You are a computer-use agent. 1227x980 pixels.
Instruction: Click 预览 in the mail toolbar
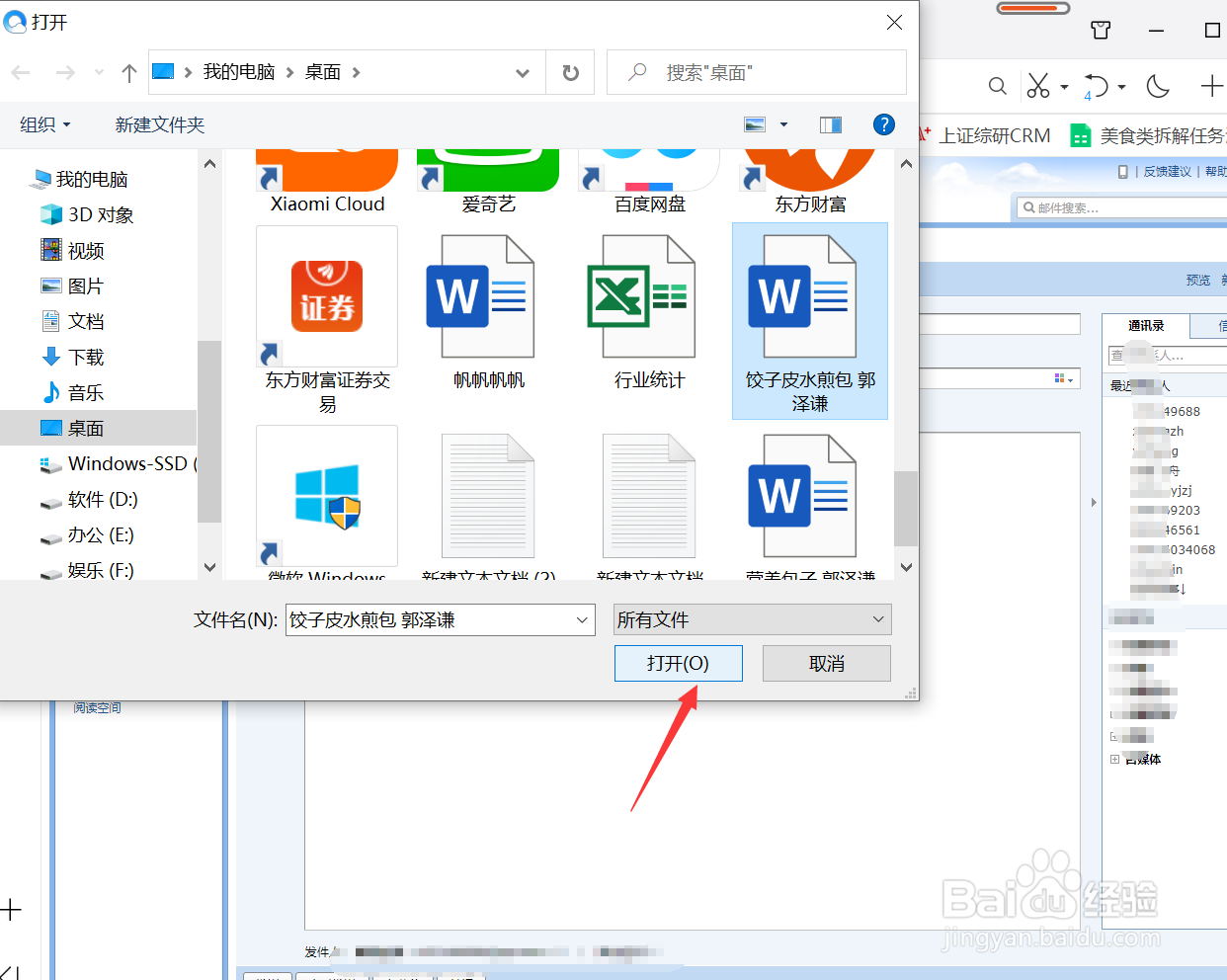pyautogui.click(x=1198, y=281)
